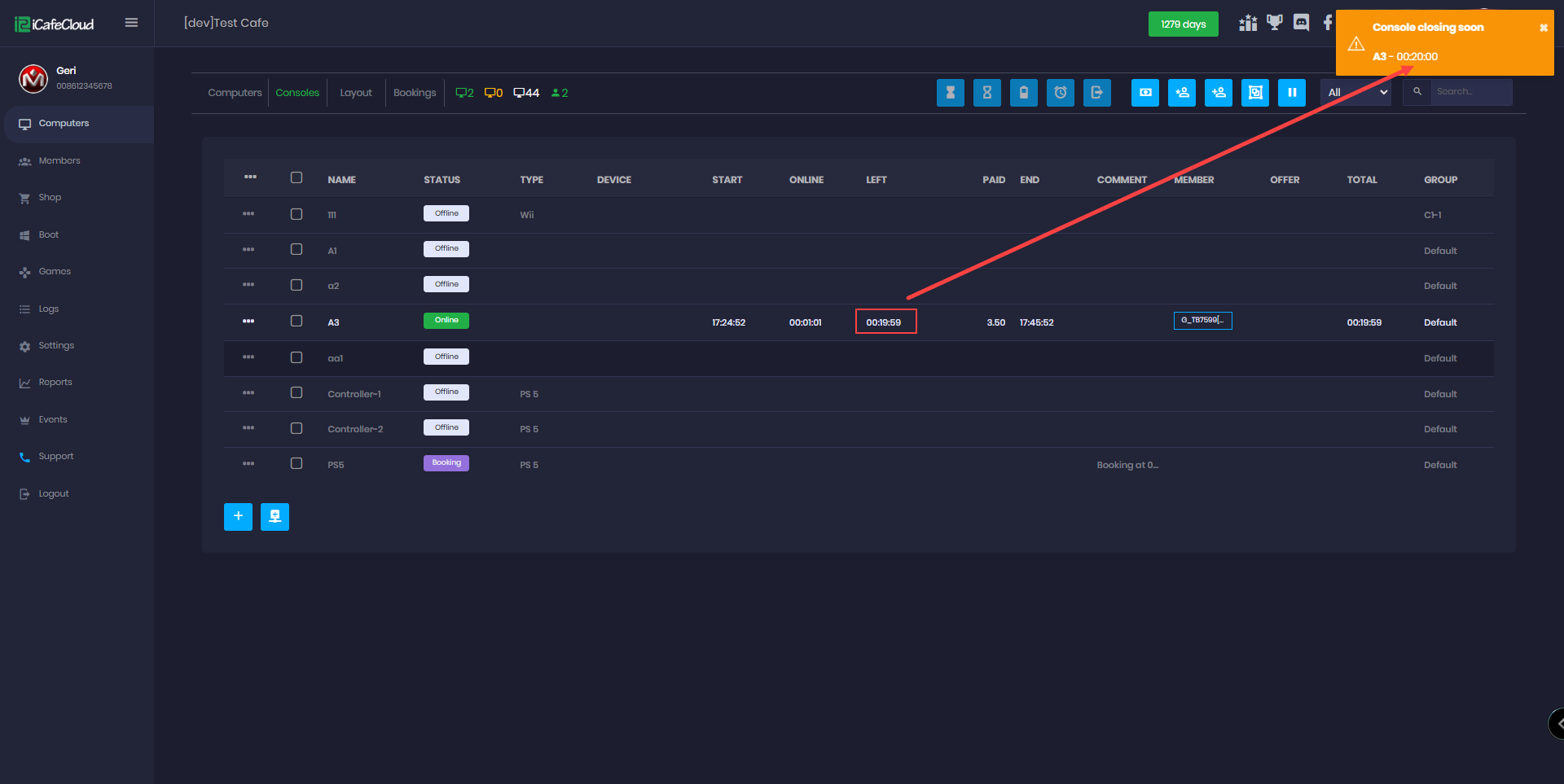Switch to the Bookings tab
The image size is (1564, 784).
[415, 93]
